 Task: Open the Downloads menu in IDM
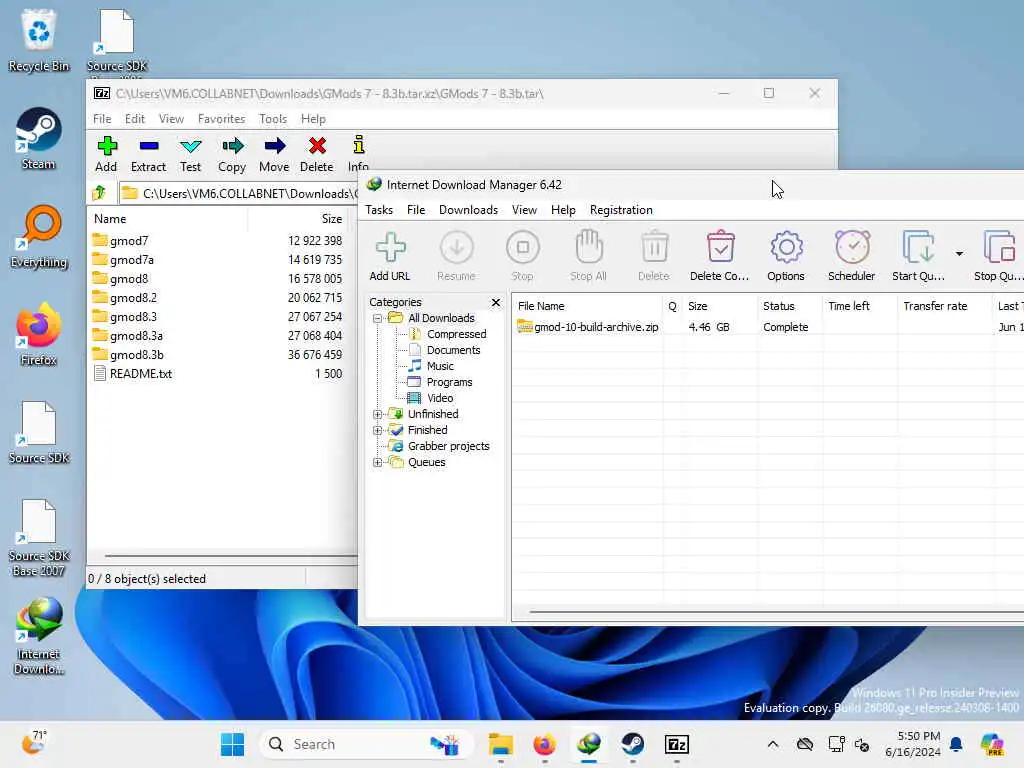[x=468, y=210]
